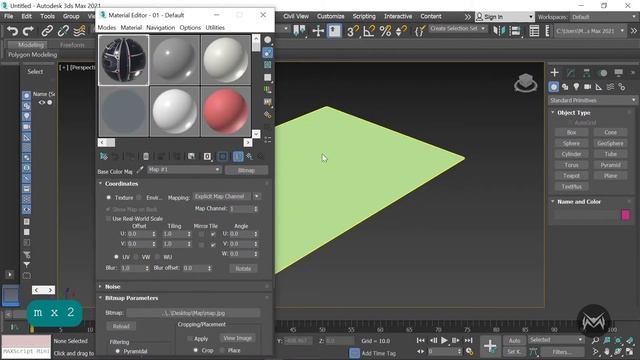Select the Texture radio button
Screen dimensions: 640x360
click(109, 198)
